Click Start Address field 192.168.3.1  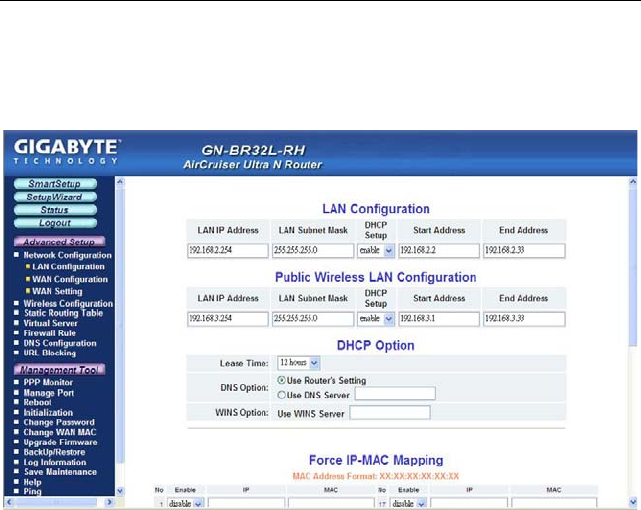439,319
